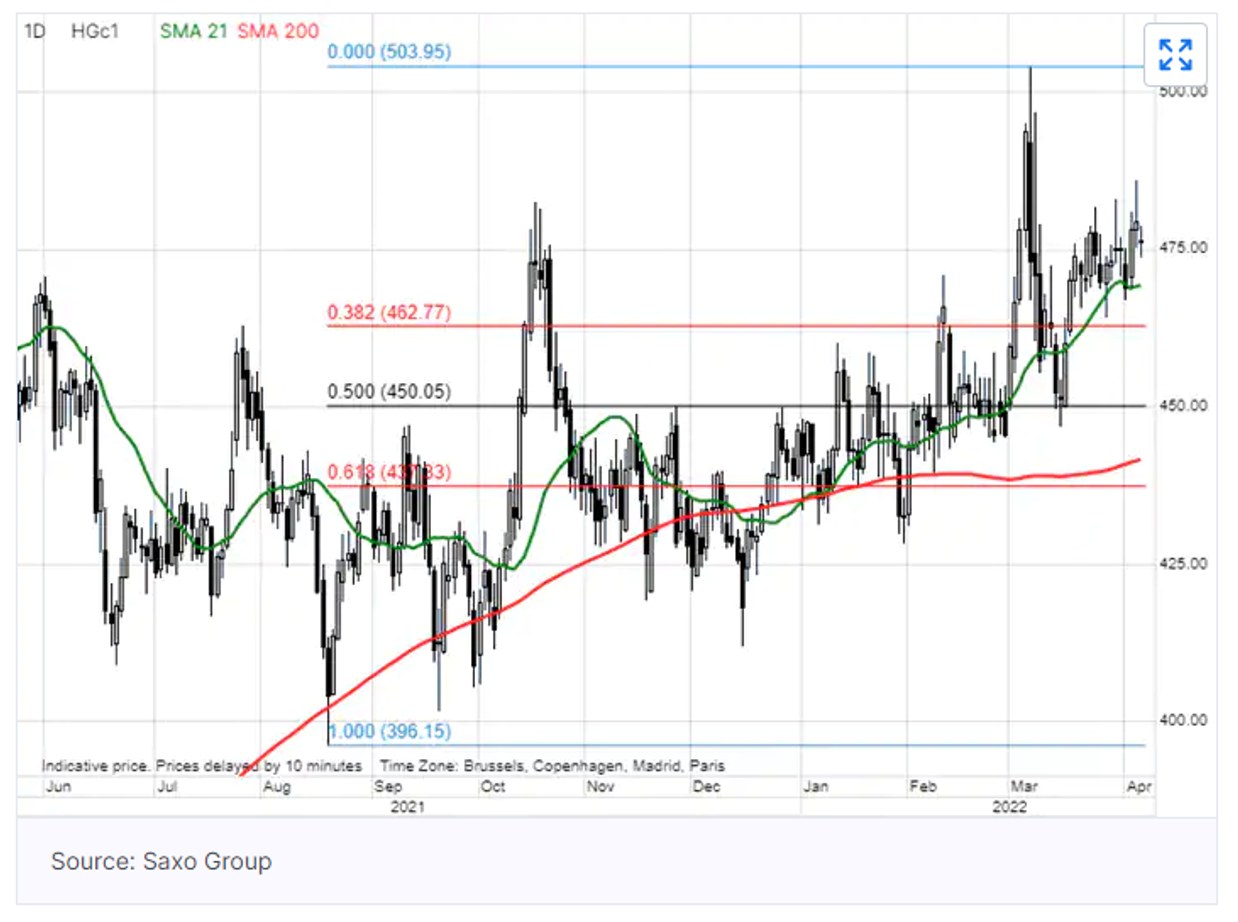Click the Source: Saxo Group caption

click(161, 861)
